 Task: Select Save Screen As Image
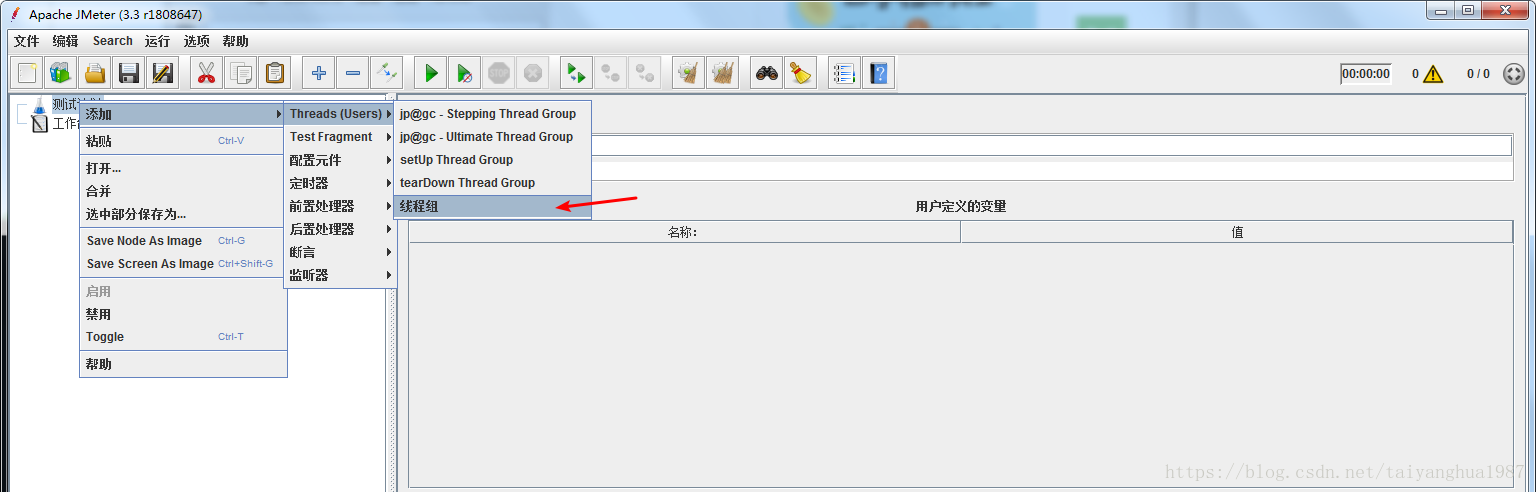[183, 264]
